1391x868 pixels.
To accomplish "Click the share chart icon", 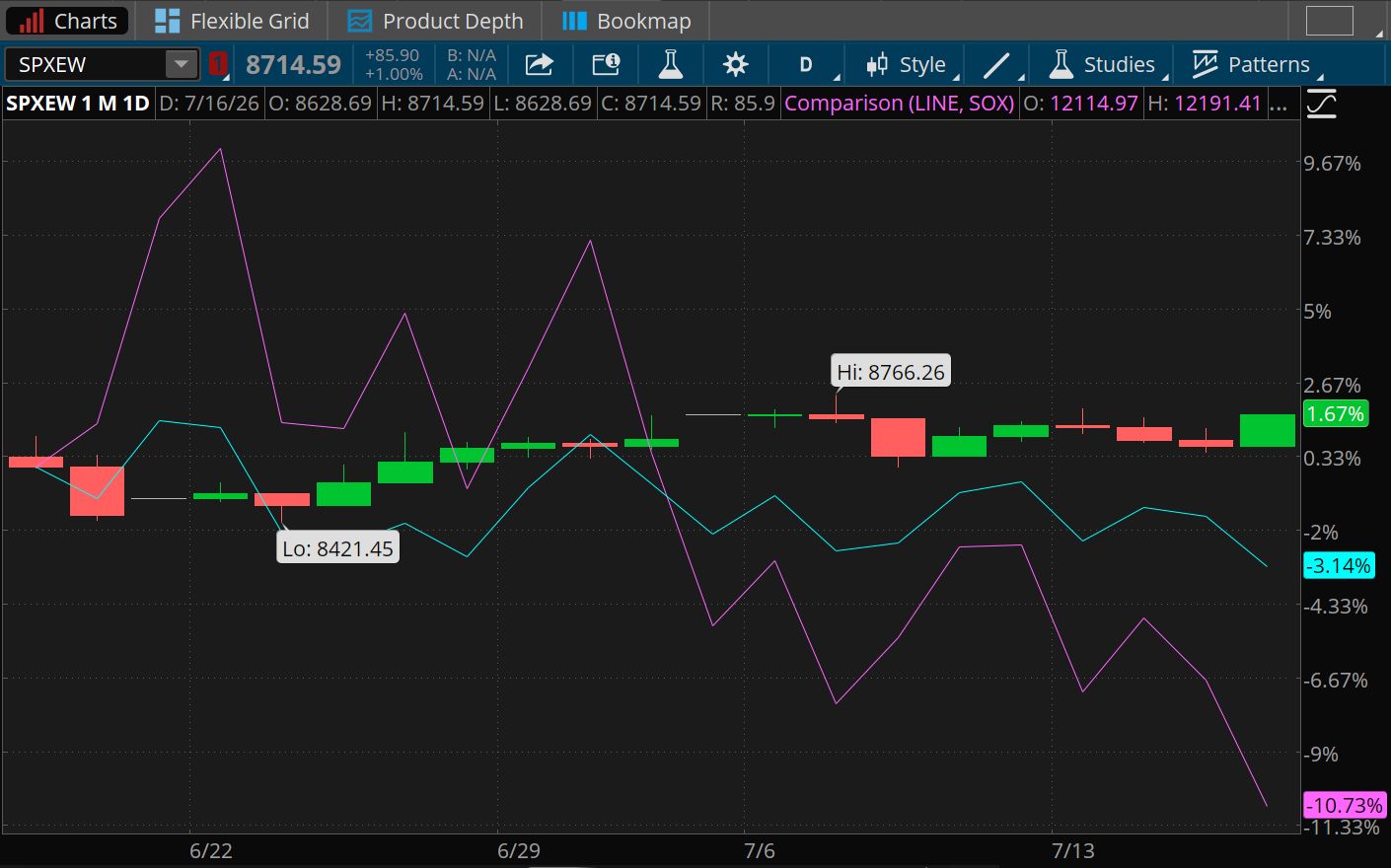I will (540, 65).
